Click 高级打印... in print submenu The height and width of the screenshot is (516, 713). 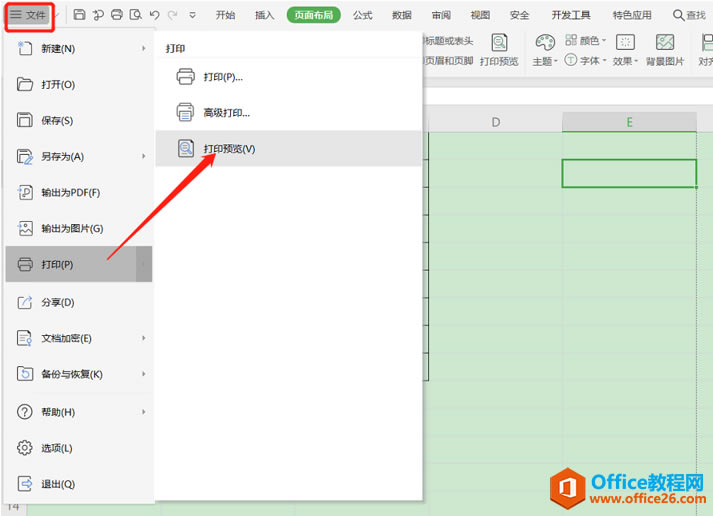[x=288, y=113]
